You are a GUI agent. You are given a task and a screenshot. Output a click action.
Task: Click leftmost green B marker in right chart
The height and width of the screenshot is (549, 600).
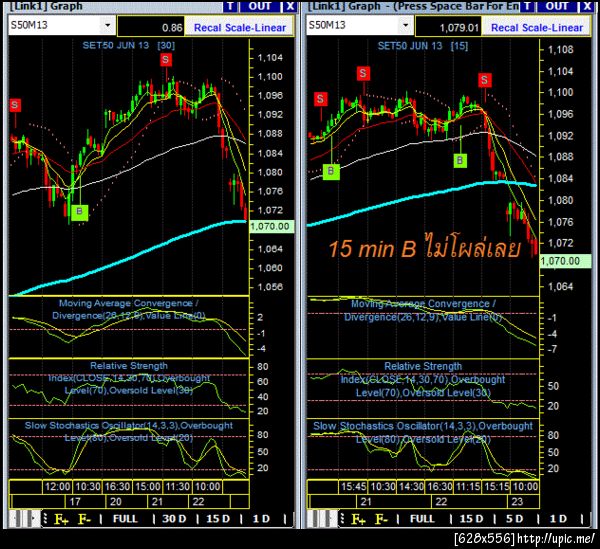[331, 171]
